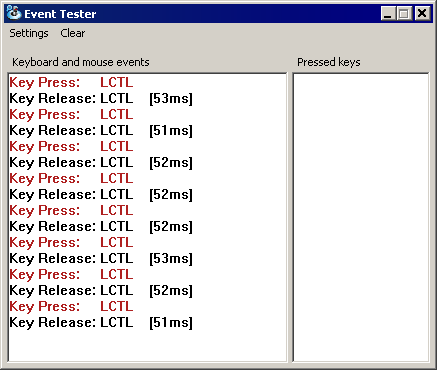Maximize the Event Tester window
Viewport: 437px width, 370px height.
click(404, 14)
